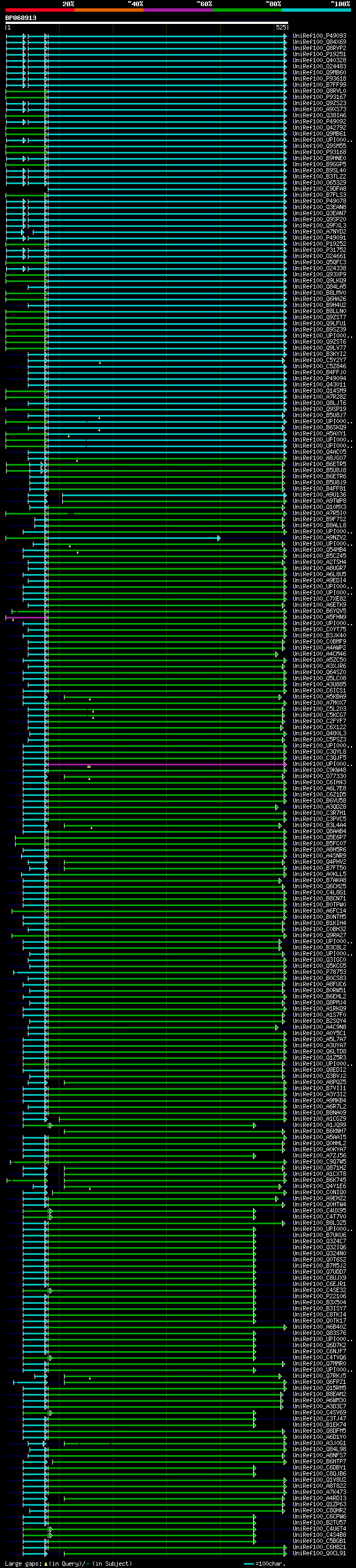This screenshot has width=356, height=1568.
Task: Click the hit label UniRef100_B7FF99
Action: [x=319, y=85]
